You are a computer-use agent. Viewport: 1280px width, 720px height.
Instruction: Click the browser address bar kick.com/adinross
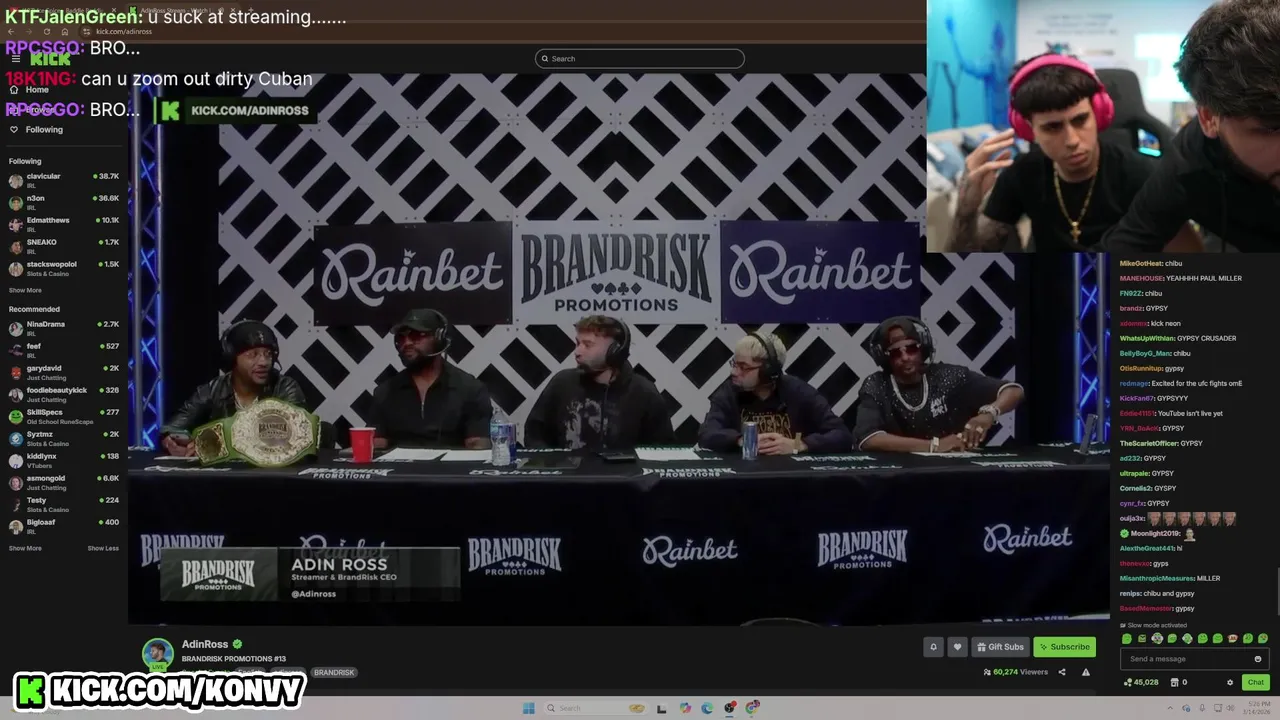pos(124,31)
